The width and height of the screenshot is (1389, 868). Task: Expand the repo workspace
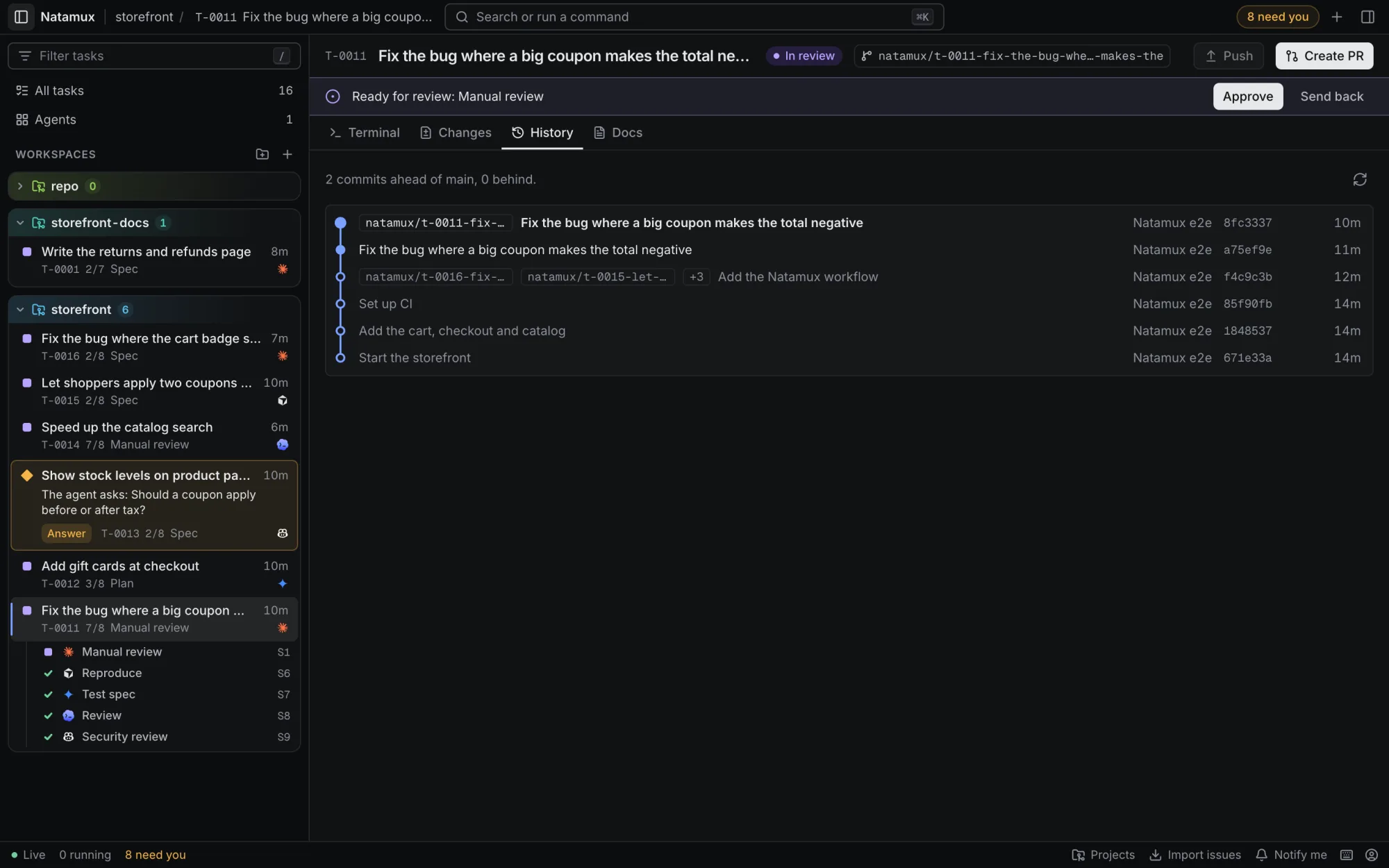20,186
